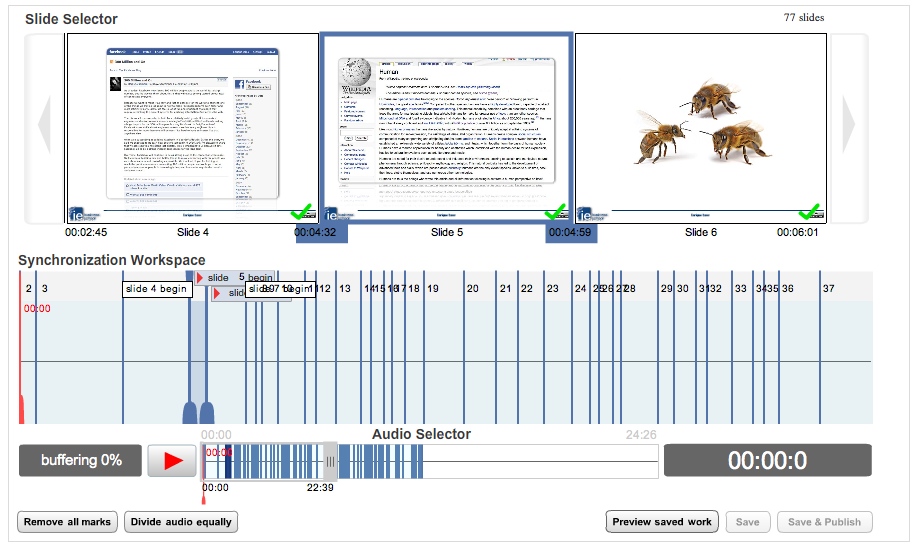Click timeline marker numbered 20
Viewport: 919px width, 548px height.
click(473, 289)
